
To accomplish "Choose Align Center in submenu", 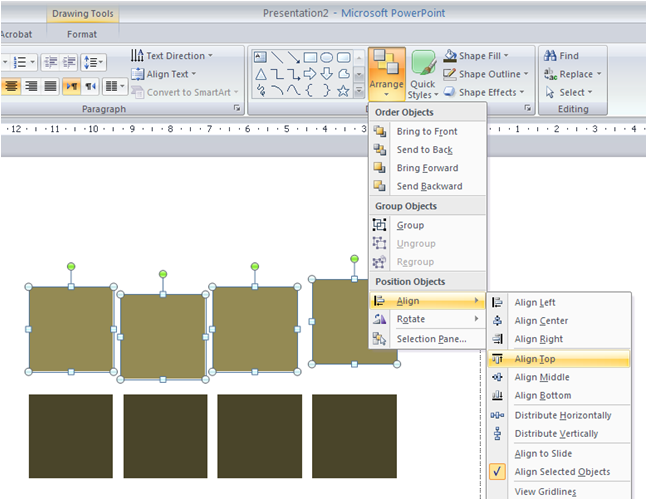I will 559,321.
